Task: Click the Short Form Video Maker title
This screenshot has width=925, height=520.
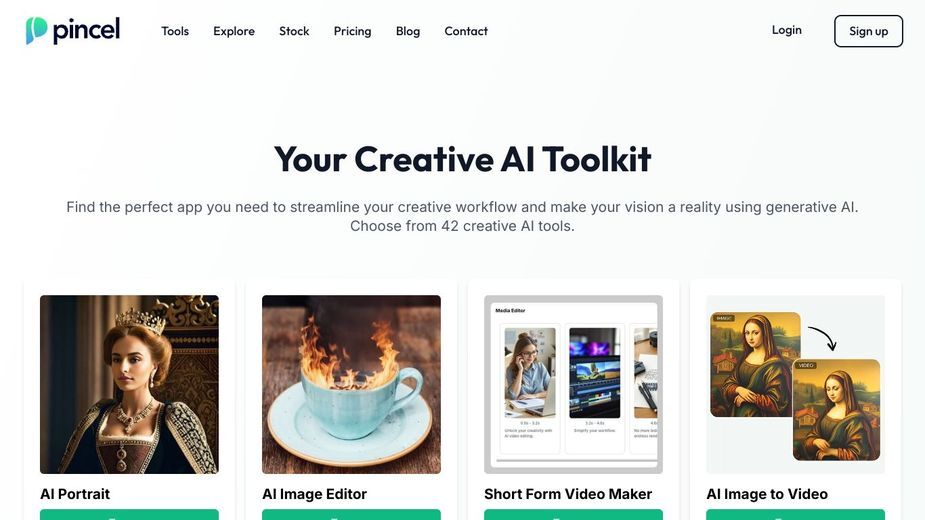Action: [568, 494]
